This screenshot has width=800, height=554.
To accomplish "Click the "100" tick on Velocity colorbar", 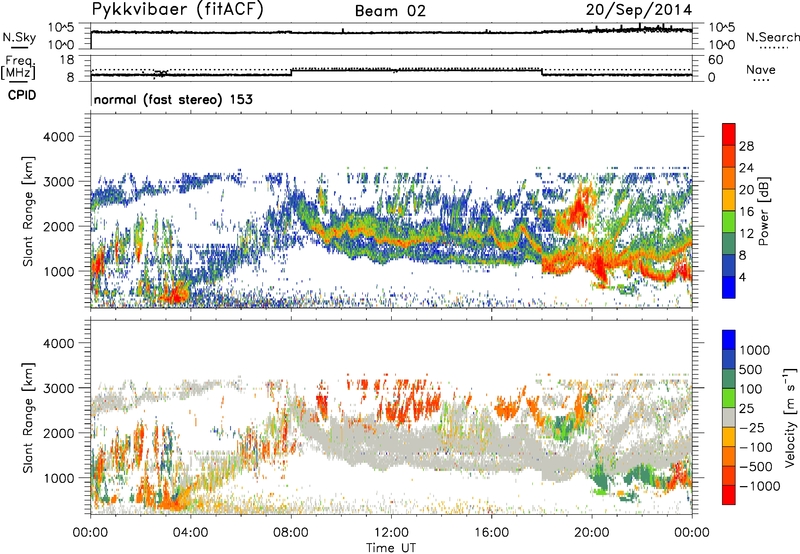I will click(751, 389).
